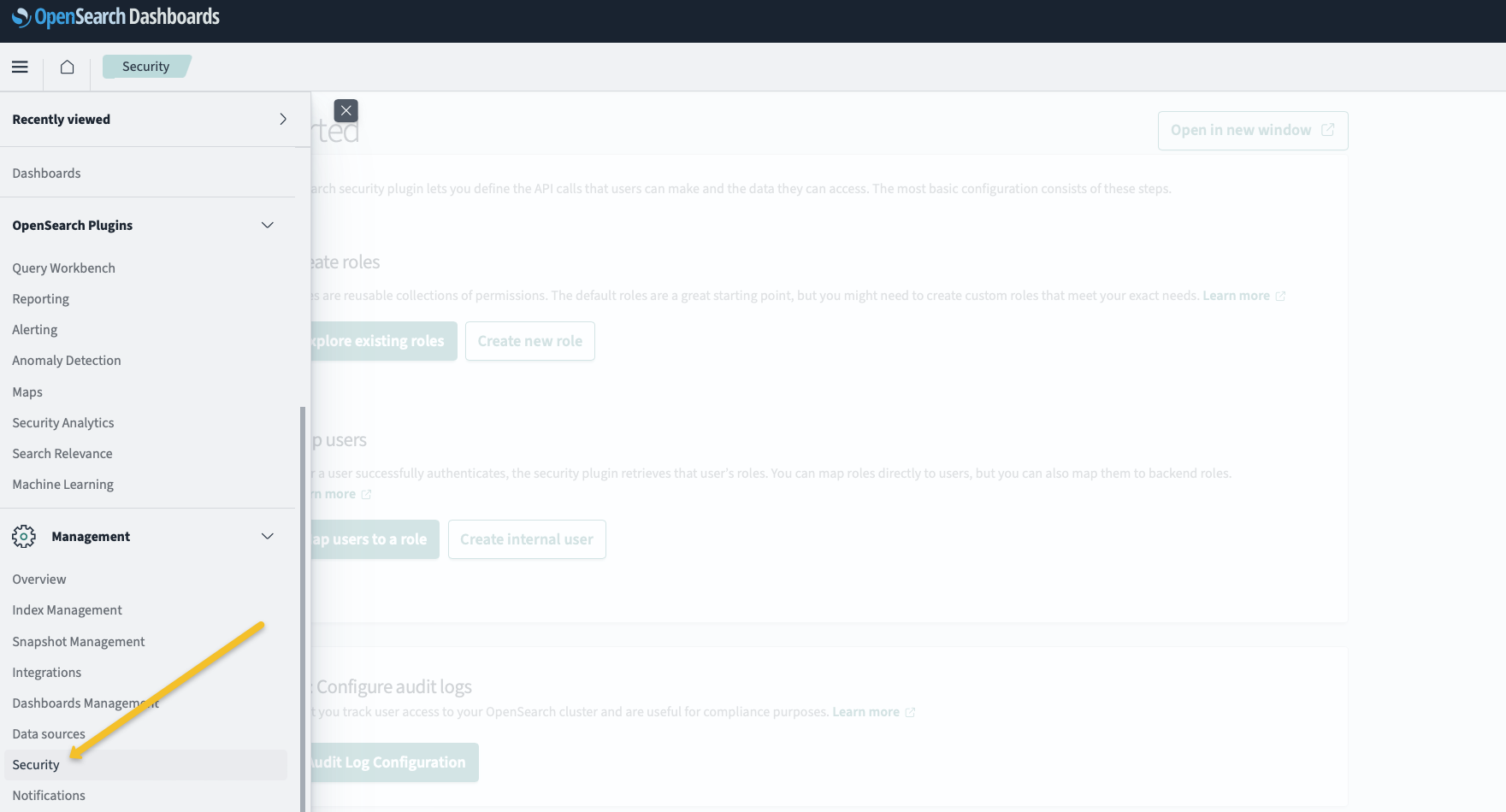Open Anomaly Detection
This screenshot has height=812, width=1506.
67,360
